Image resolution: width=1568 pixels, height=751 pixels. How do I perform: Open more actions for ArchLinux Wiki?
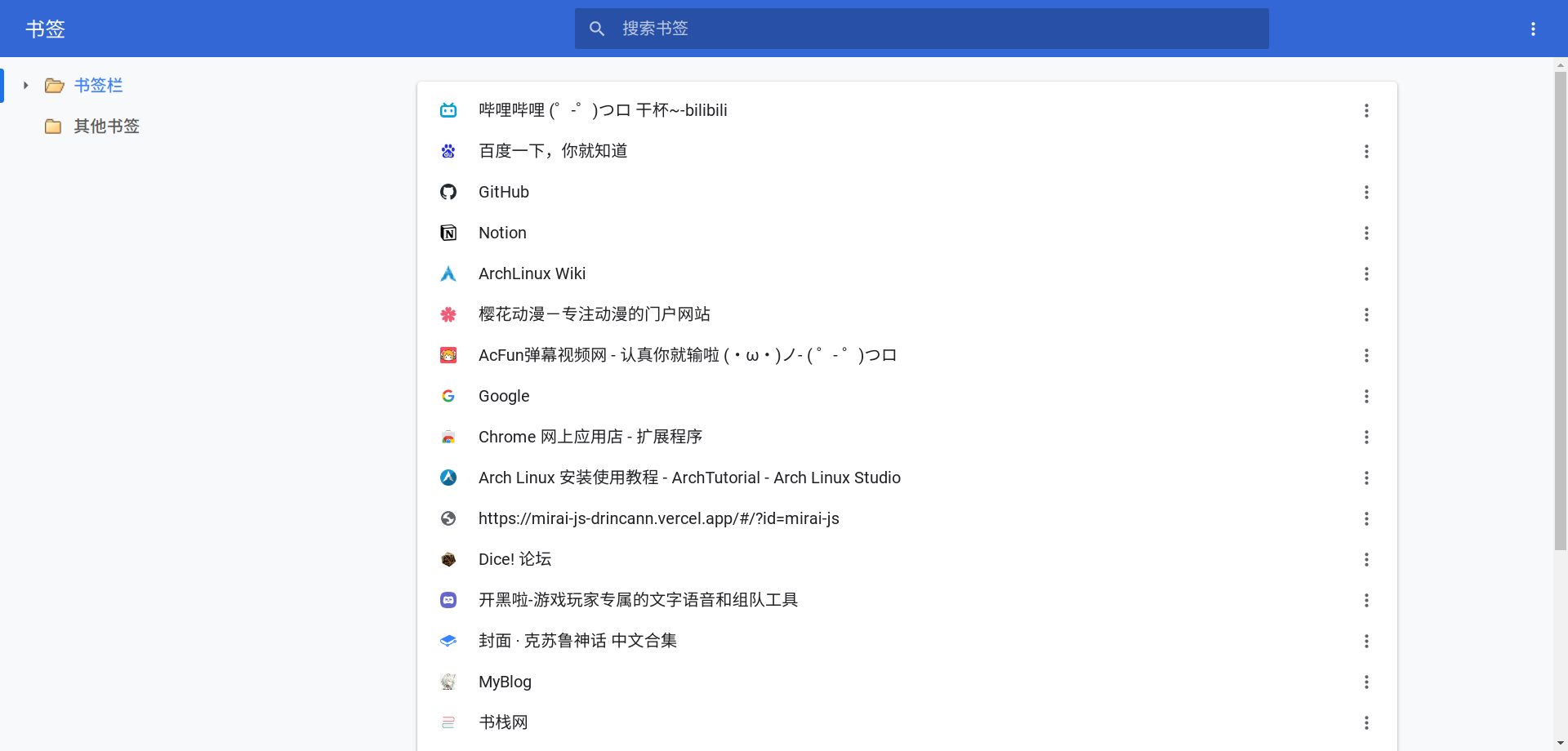tap(1366, 273)
